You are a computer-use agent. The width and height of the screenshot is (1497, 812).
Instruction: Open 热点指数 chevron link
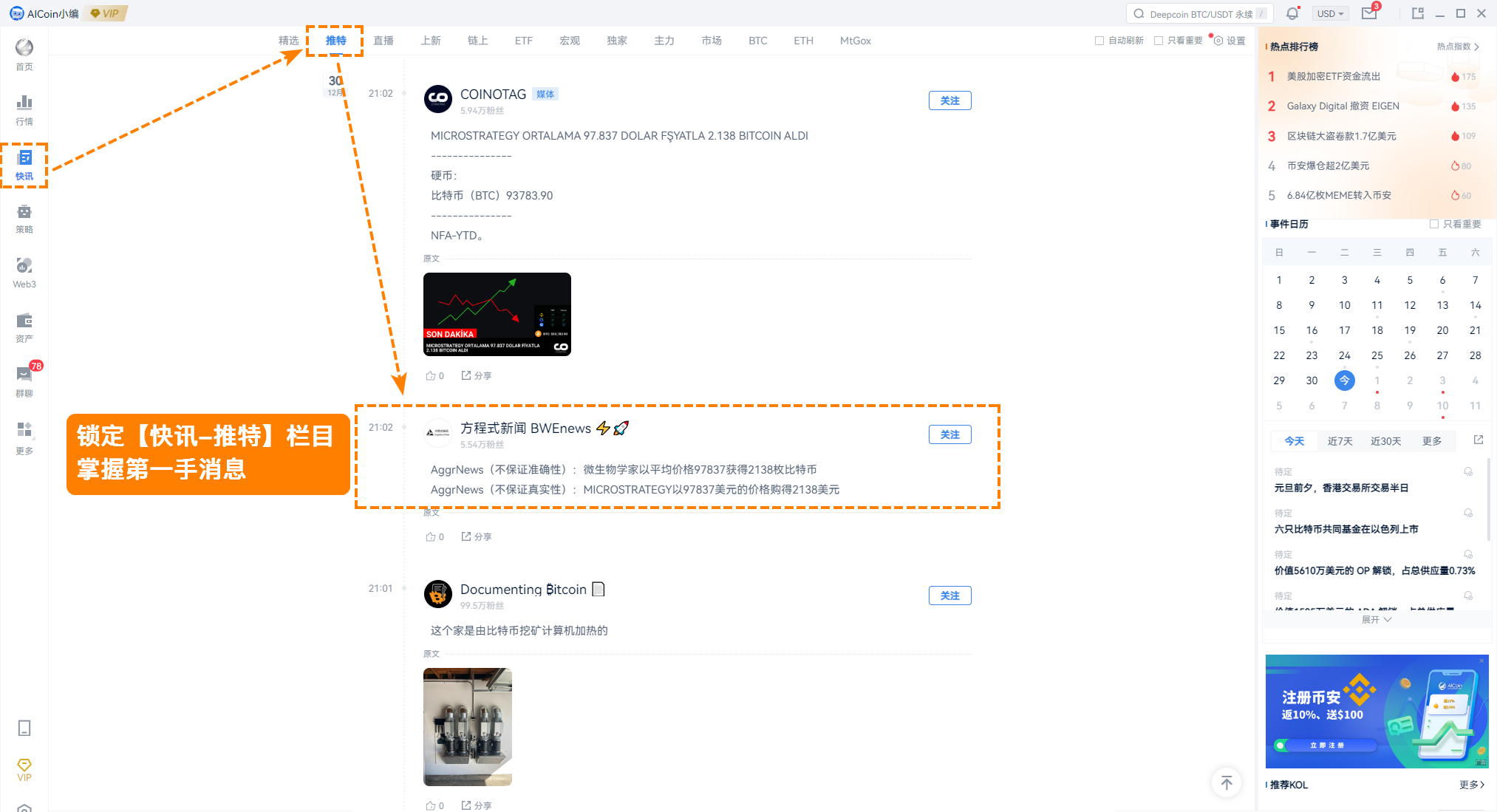(1458, 47)
